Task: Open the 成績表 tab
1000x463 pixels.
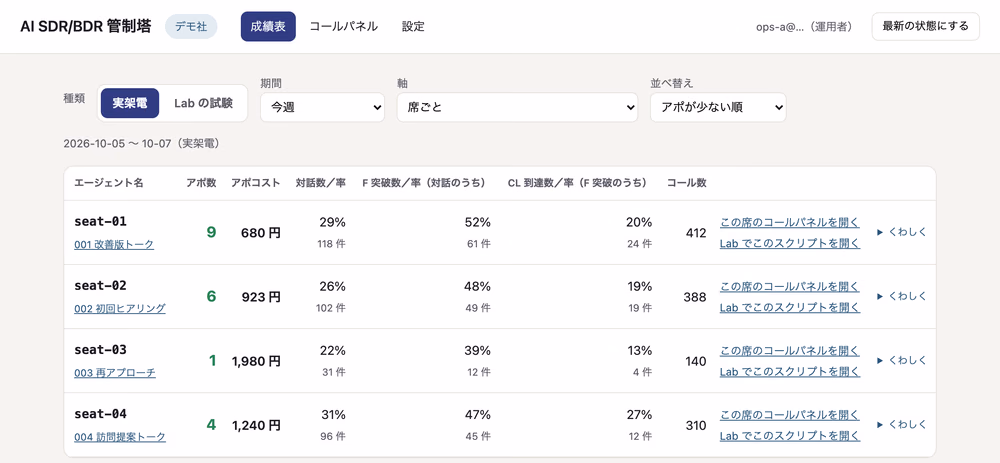Action: (268, 27)
